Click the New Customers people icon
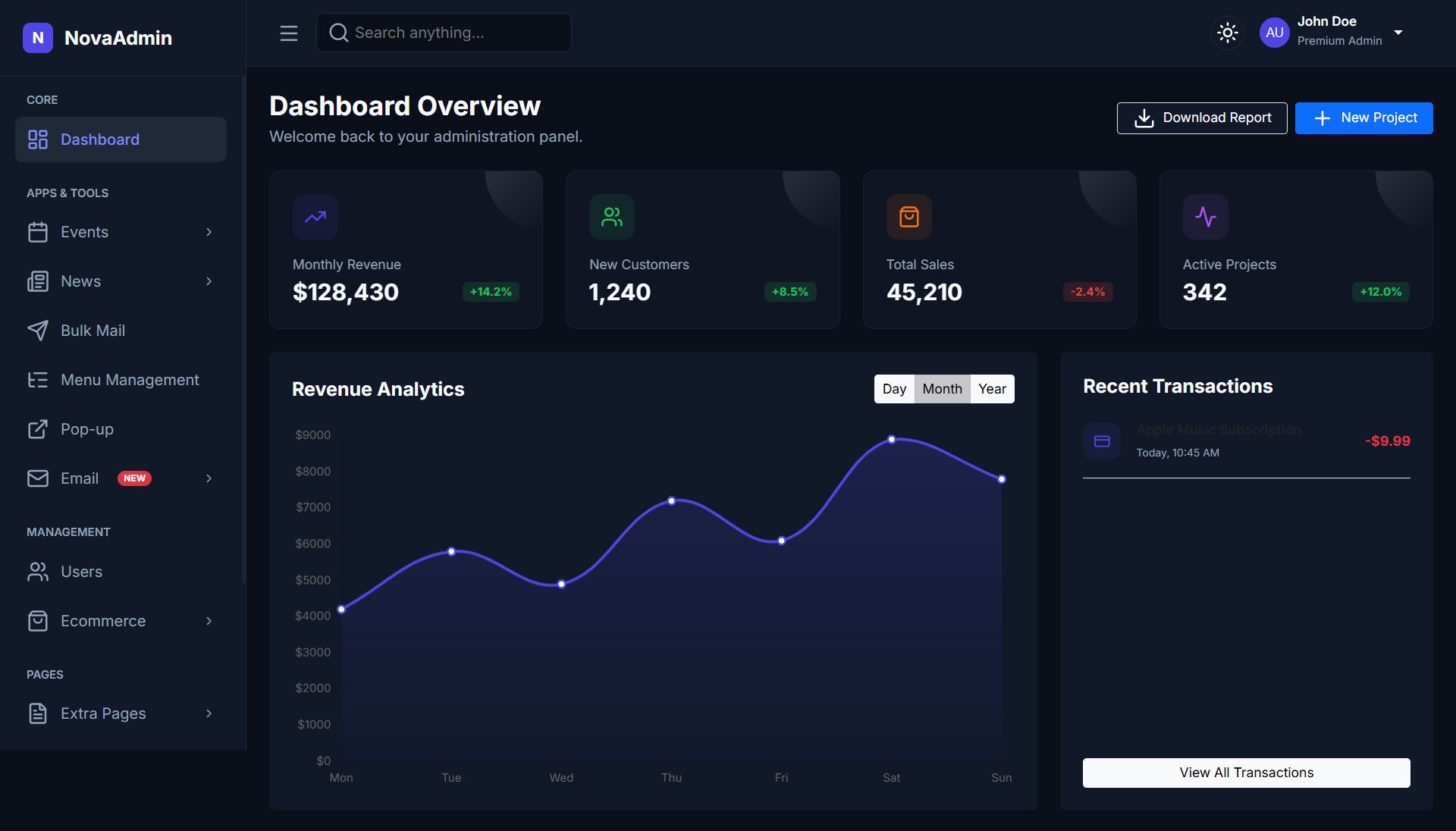 pos(611,217)
